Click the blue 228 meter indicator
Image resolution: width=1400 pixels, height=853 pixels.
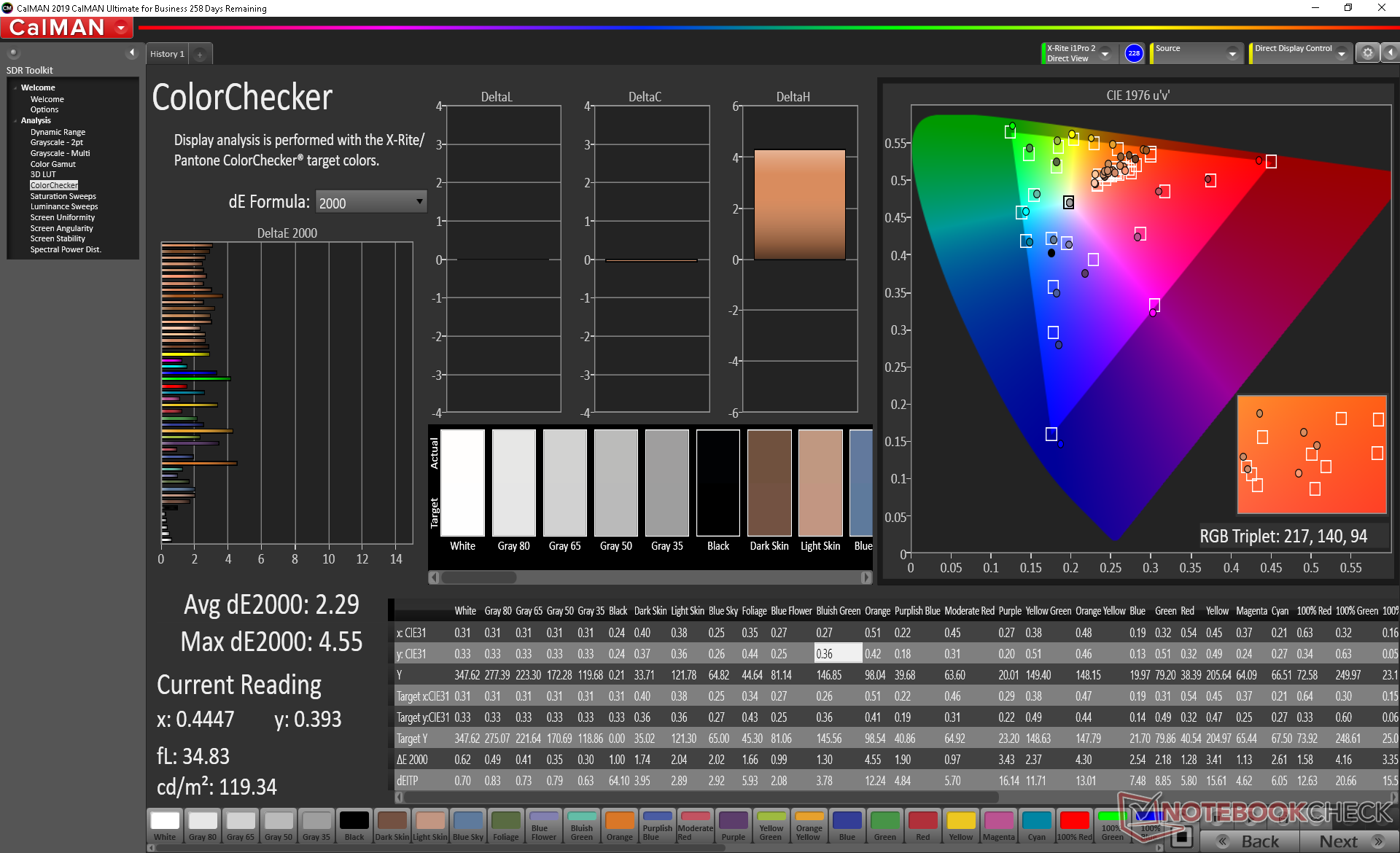point(1133,53)
